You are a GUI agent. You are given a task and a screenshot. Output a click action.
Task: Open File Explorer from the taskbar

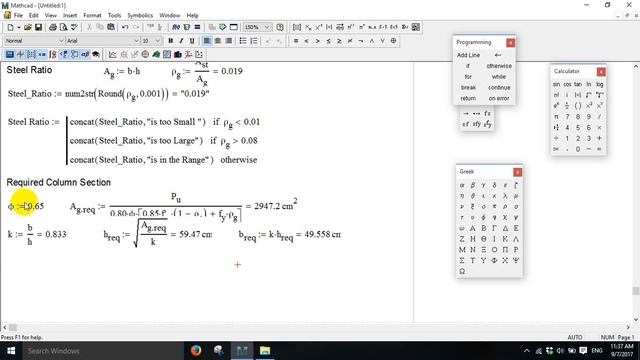pos(265,351)
